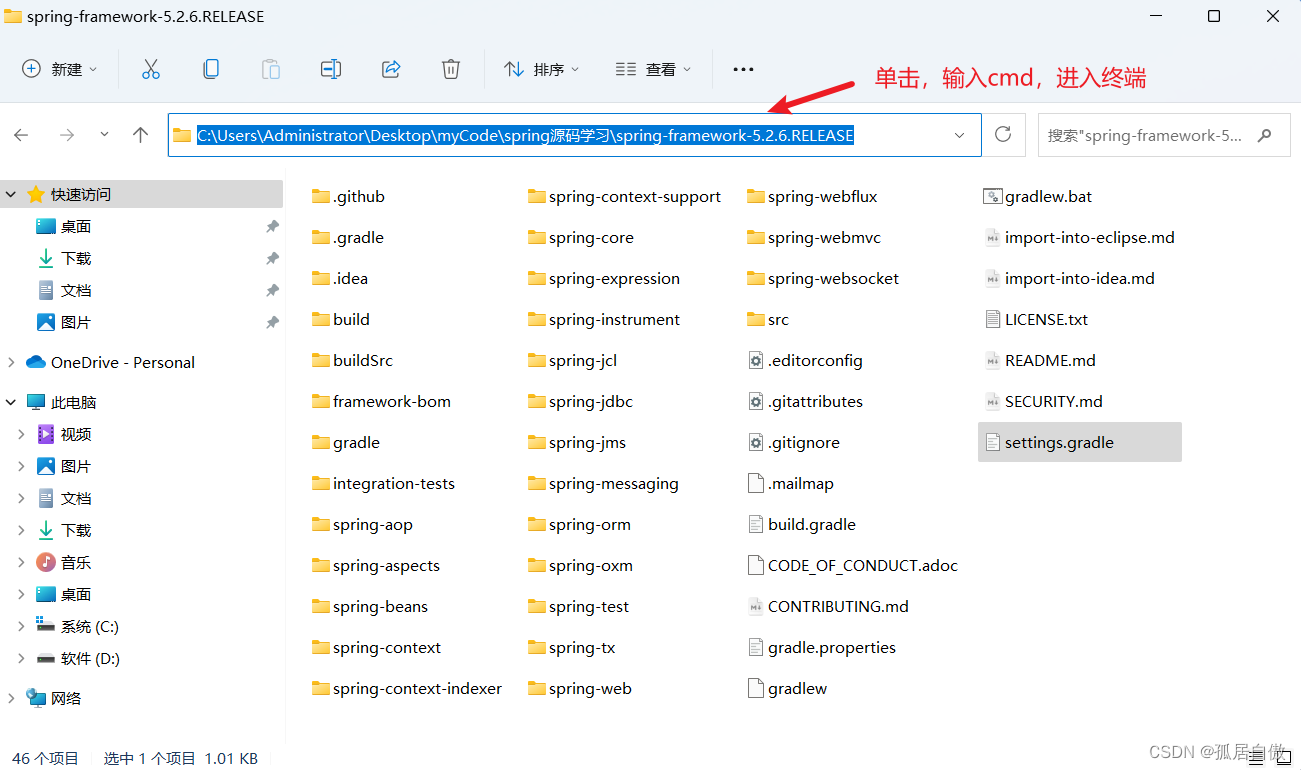The width and height of the screenshot is (1301, 770).
Task: Select the framework-bom folder
Action: pos(381,401)
